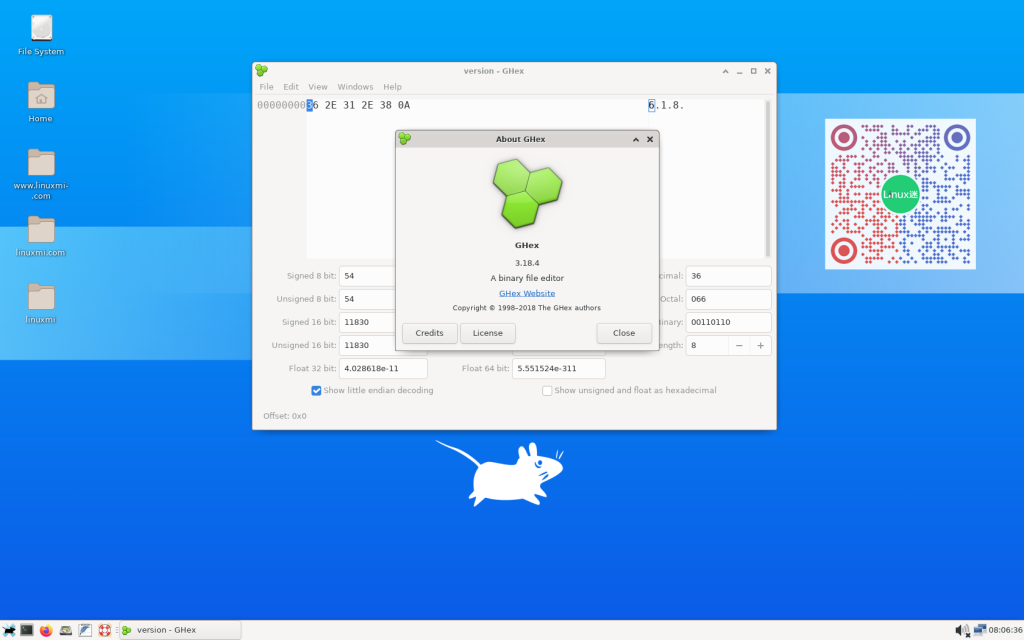
Task: Open the Help menu in GHex
Action: pyautogui.click(x=392, y=87)
